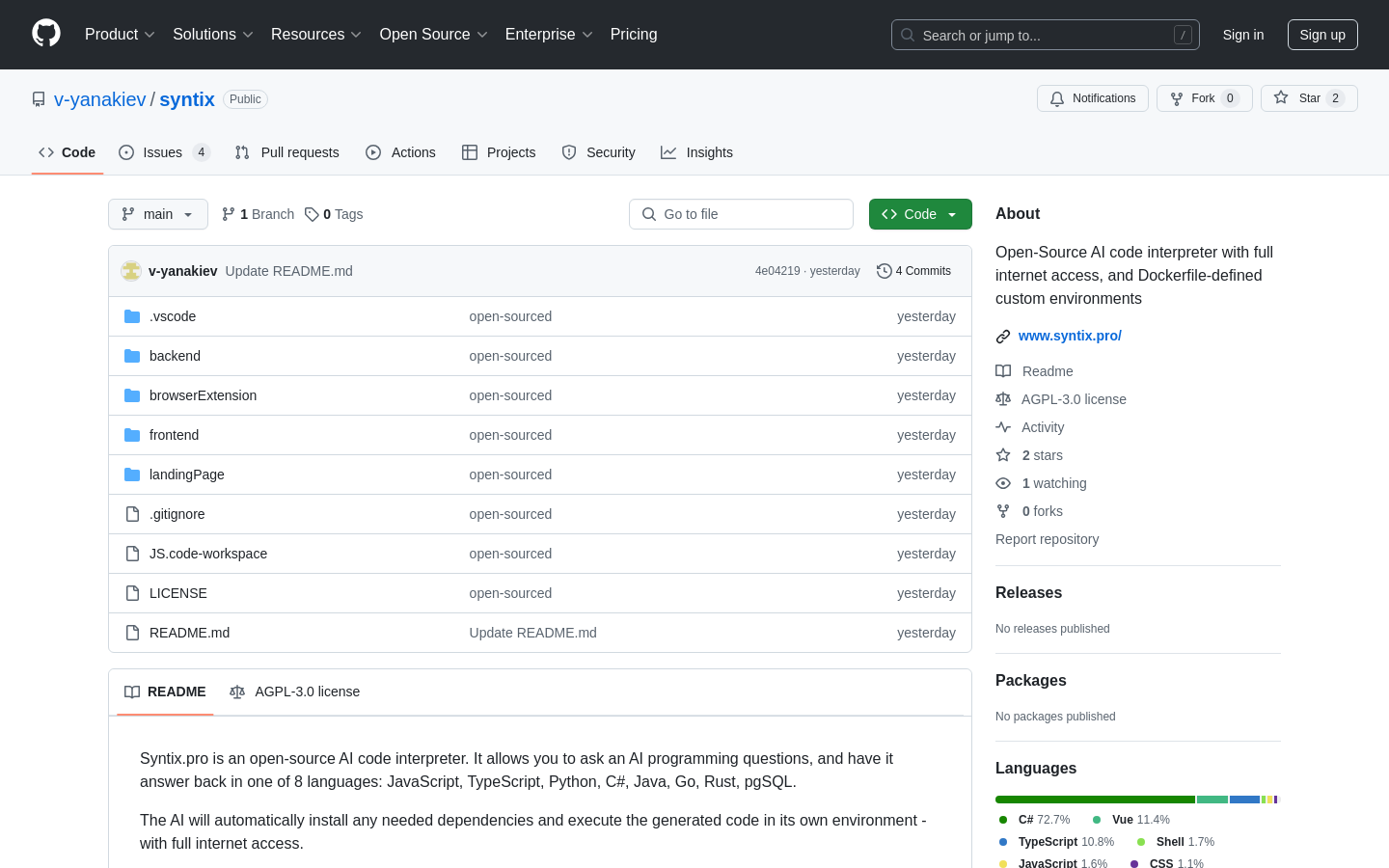Expand the Open Source menu
The image size is (1389, 868).
pos(434,35)
